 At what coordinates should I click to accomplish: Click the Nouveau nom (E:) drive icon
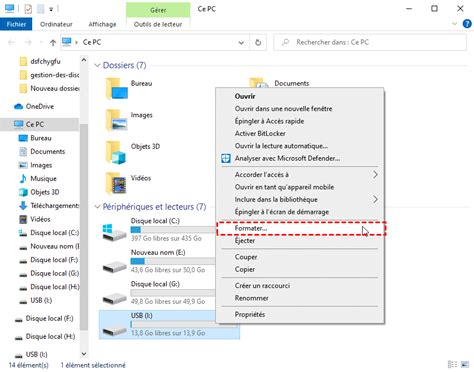[x=114, y=267]
